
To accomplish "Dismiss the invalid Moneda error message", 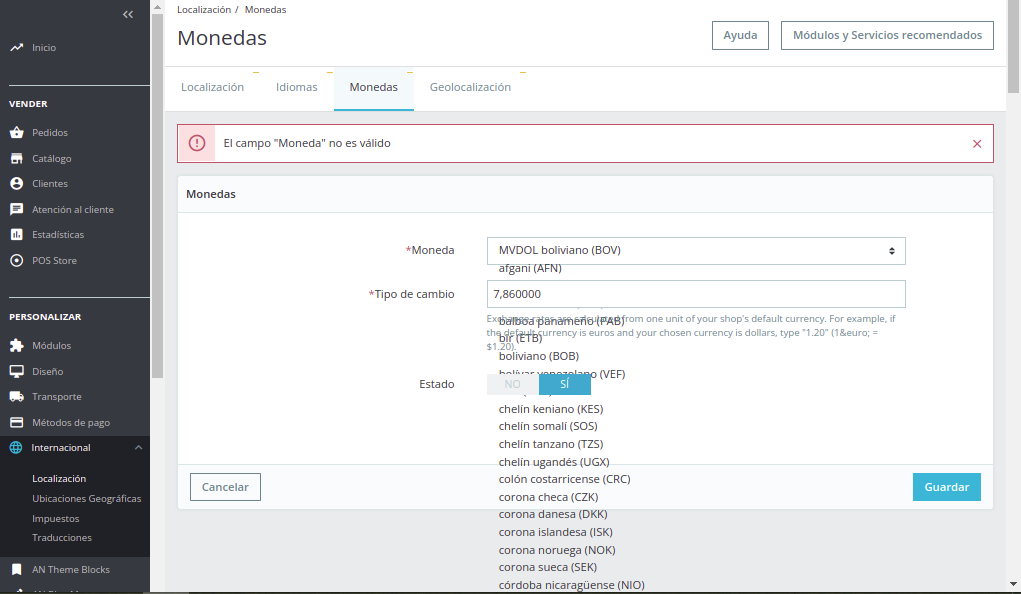I will (977, 144).
